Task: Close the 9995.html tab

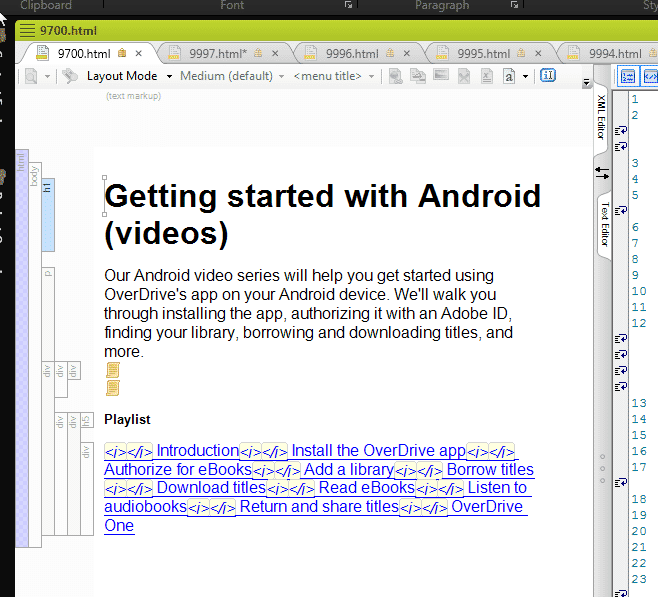Action: [x=538, y=53]
